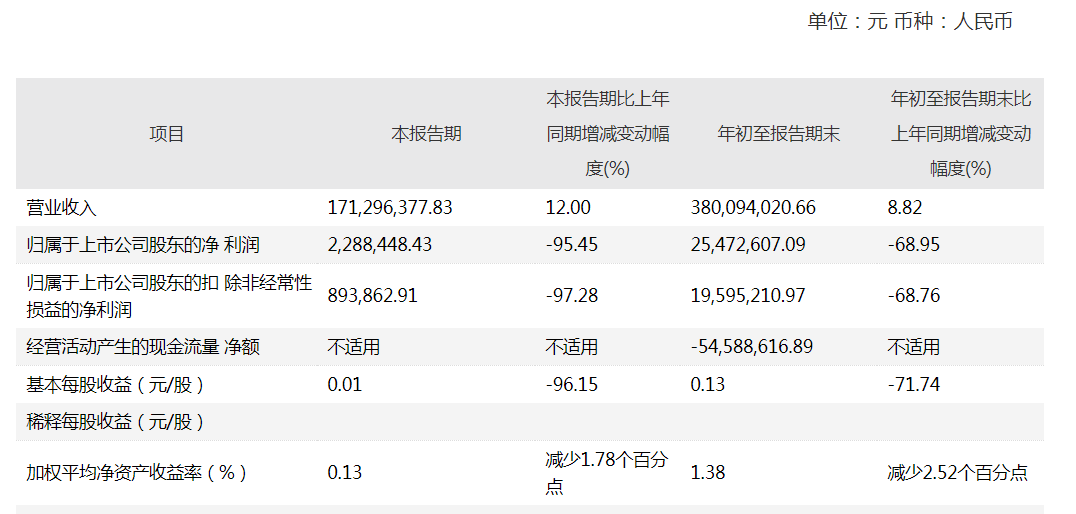Click net profit value 2,288,448.43
1076x514 pixels.
pos(380,245)
